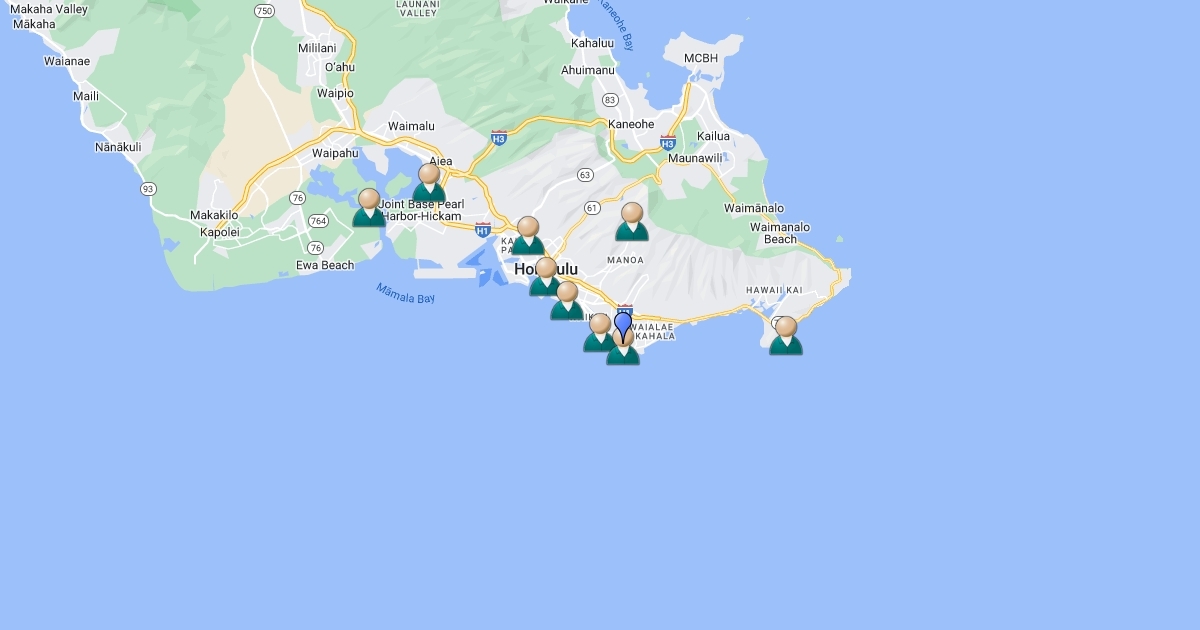Click the Māmala Bay water label
The width and height of the screenshot is (1200, 630).
click(x=405, y=293)
